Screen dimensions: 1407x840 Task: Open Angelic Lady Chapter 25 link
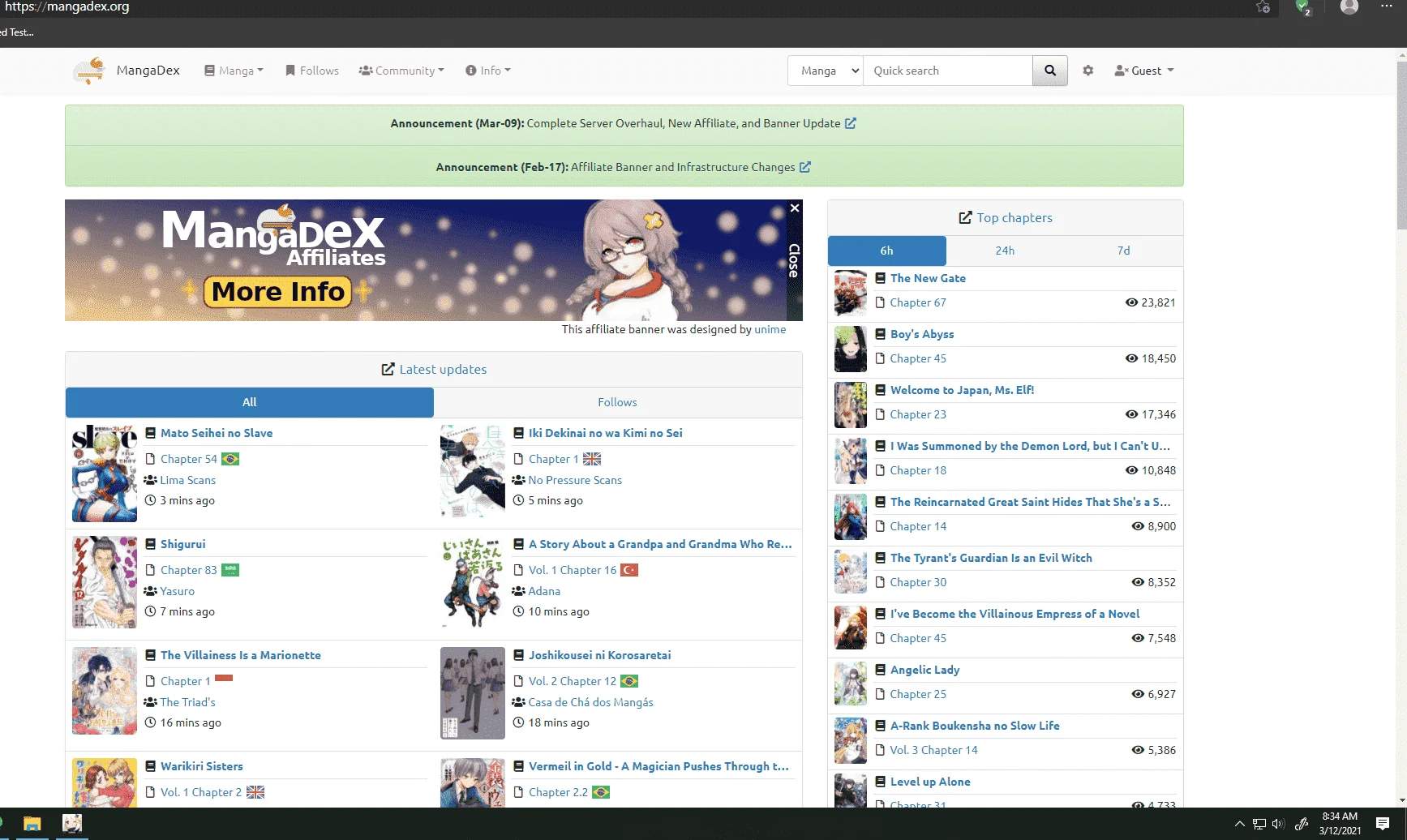[918, 694]
